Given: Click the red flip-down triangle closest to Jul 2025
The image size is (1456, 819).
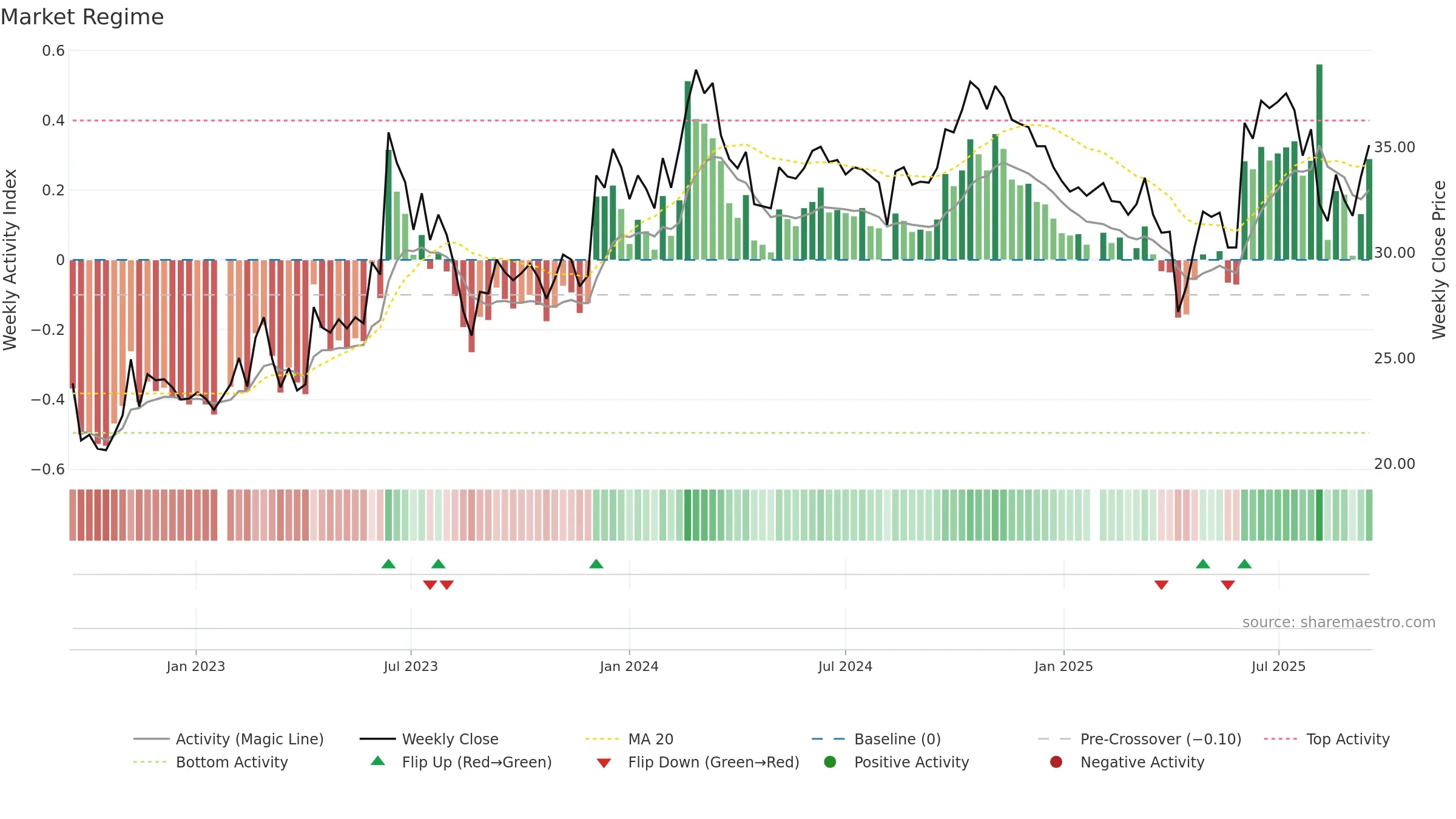Looking at the screenshot, I should tap(1228, 585).
